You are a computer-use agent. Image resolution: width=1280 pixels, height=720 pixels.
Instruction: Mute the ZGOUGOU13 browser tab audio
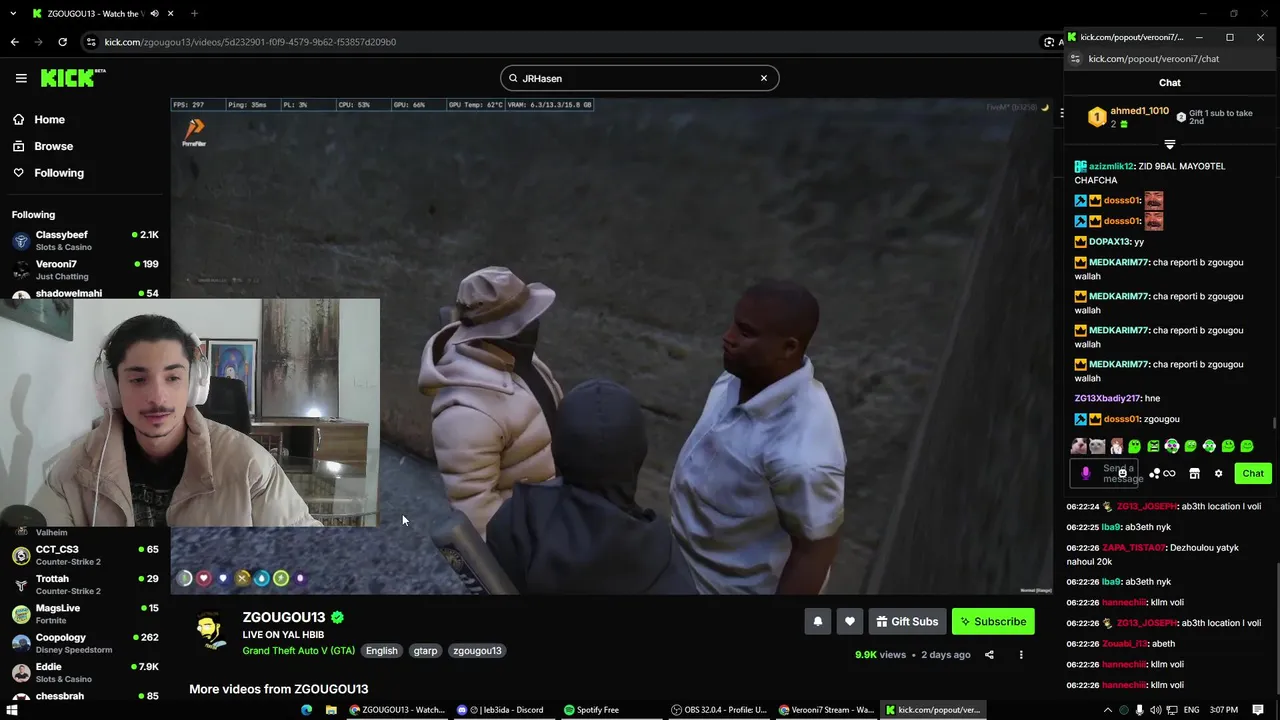(154, 14)
